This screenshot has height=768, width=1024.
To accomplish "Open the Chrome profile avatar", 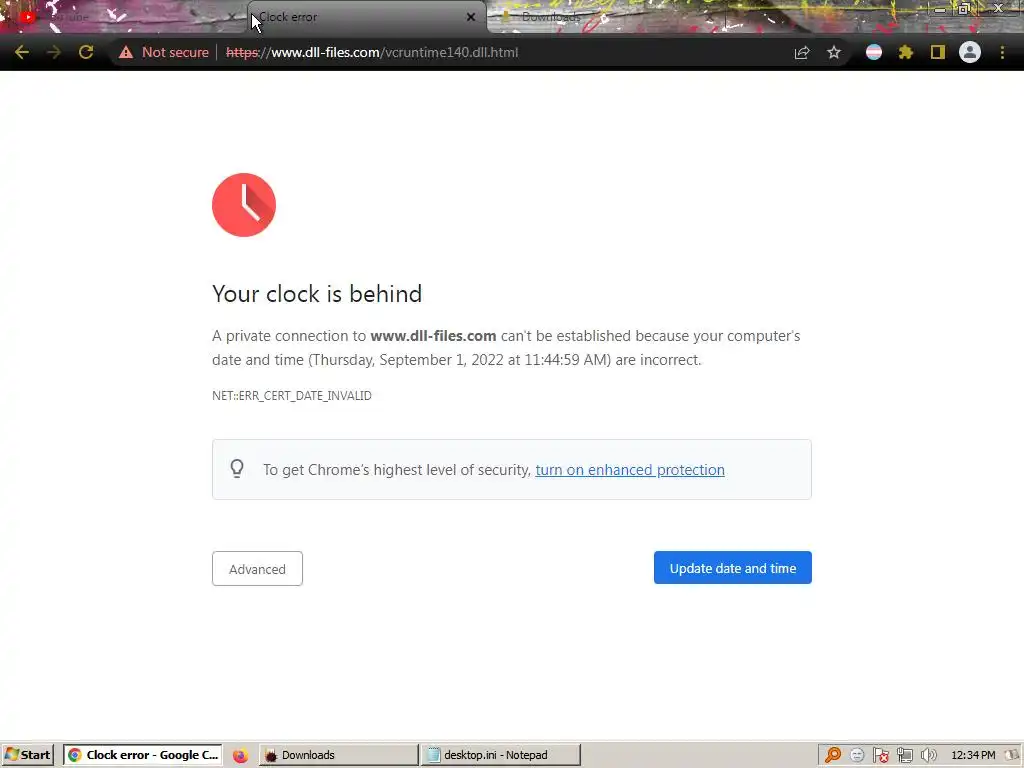I will (970, 52).
